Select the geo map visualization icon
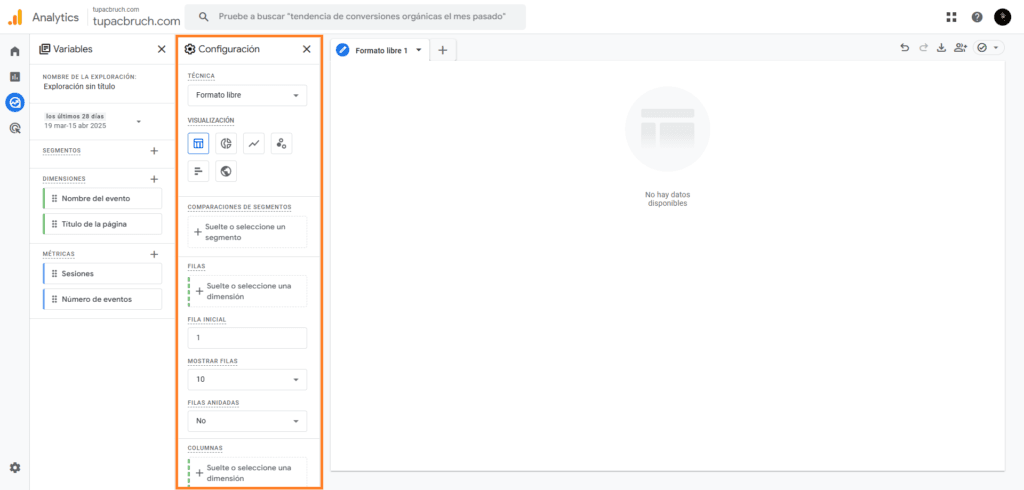The image size is (1024, 490). (226, 171)
